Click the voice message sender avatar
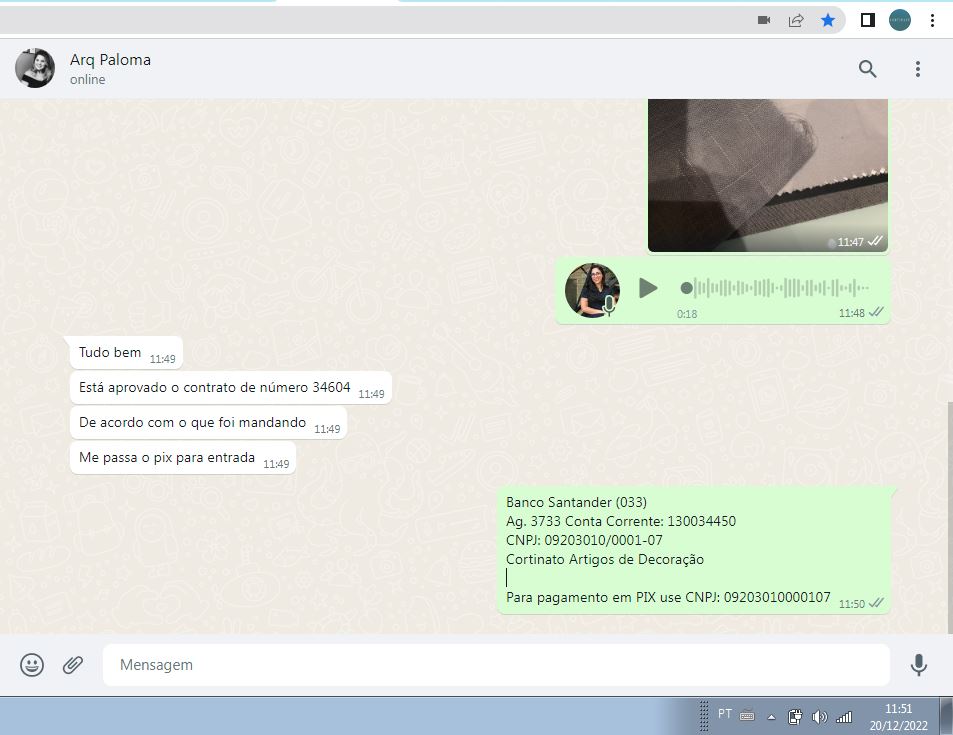 click(592, 290)
